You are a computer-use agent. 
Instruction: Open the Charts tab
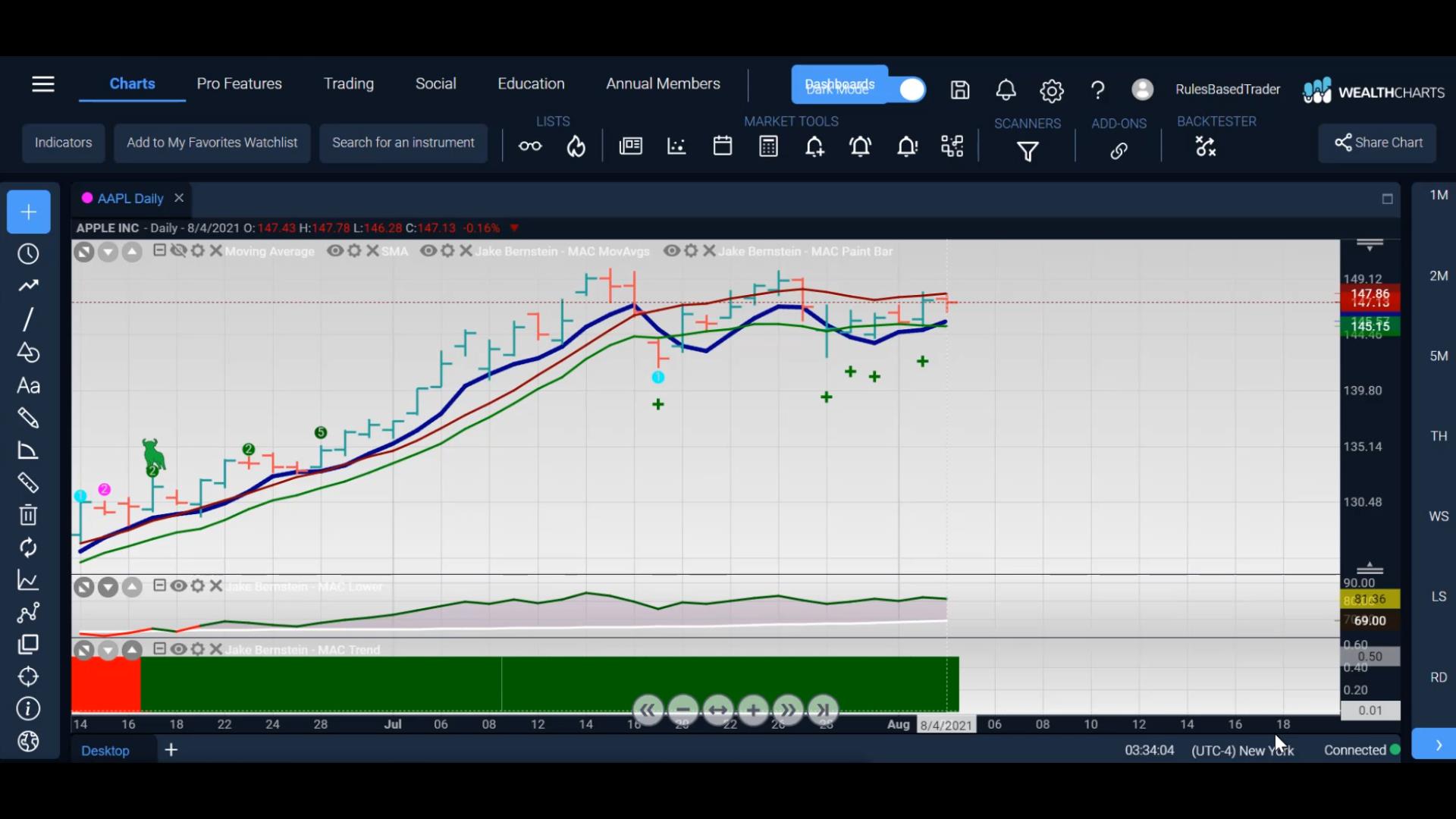(132, 84)
